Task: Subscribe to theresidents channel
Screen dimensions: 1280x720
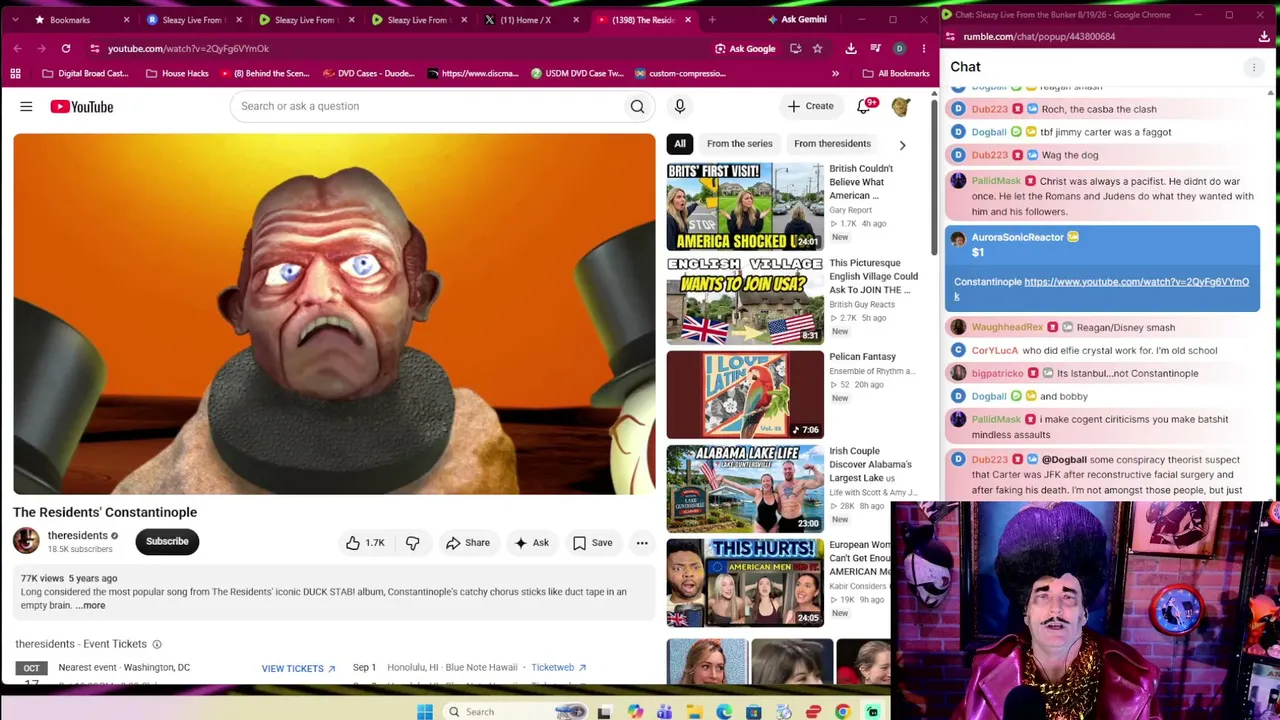Action: (167, 541)
